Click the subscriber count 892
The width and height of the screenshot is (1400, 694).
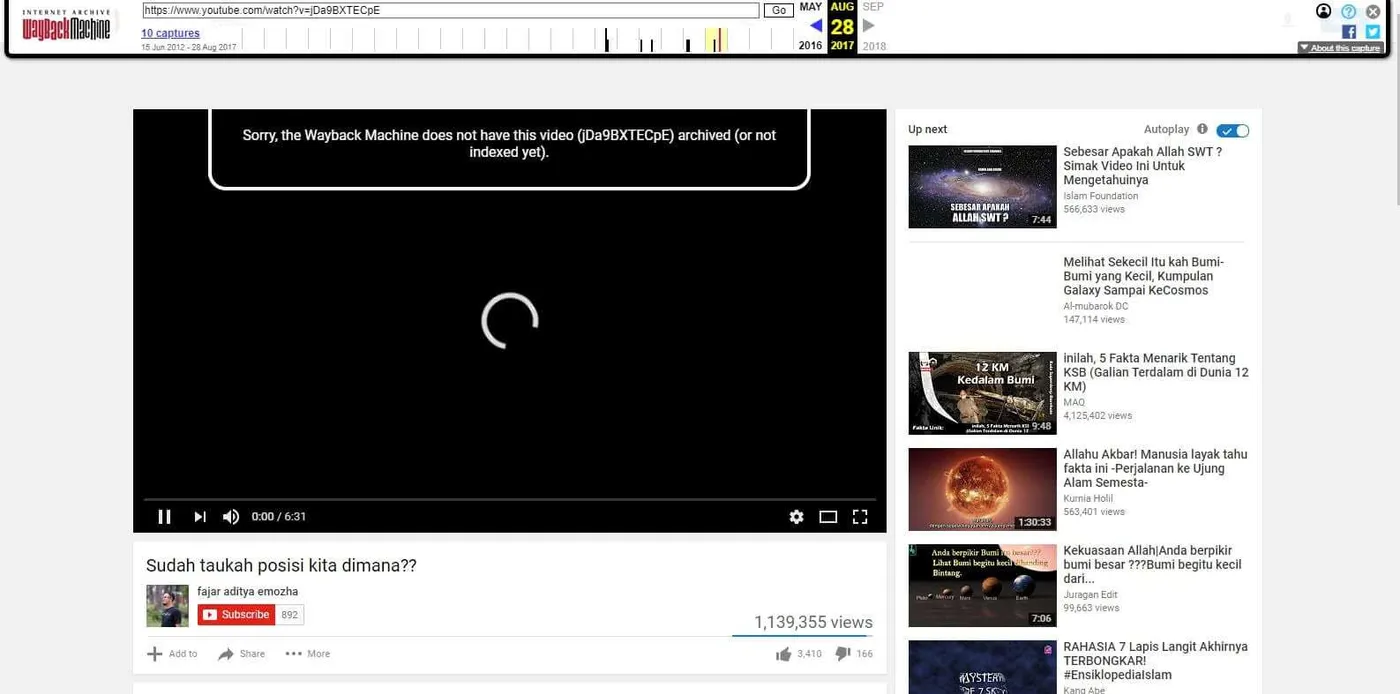pyautogui.click(x=290, y=615)
